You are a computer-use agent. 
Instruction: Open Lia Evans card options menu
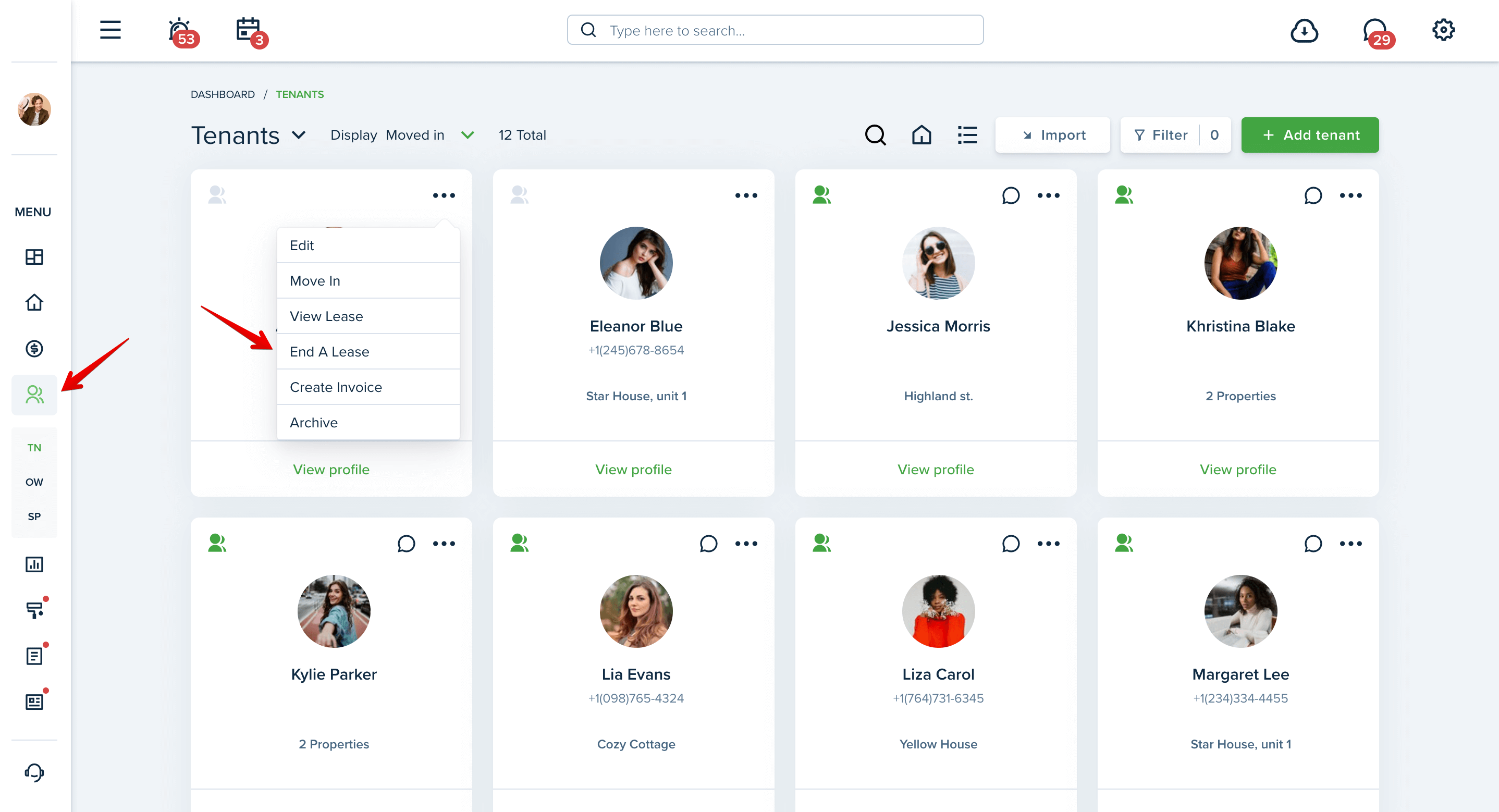click(745, 543)
